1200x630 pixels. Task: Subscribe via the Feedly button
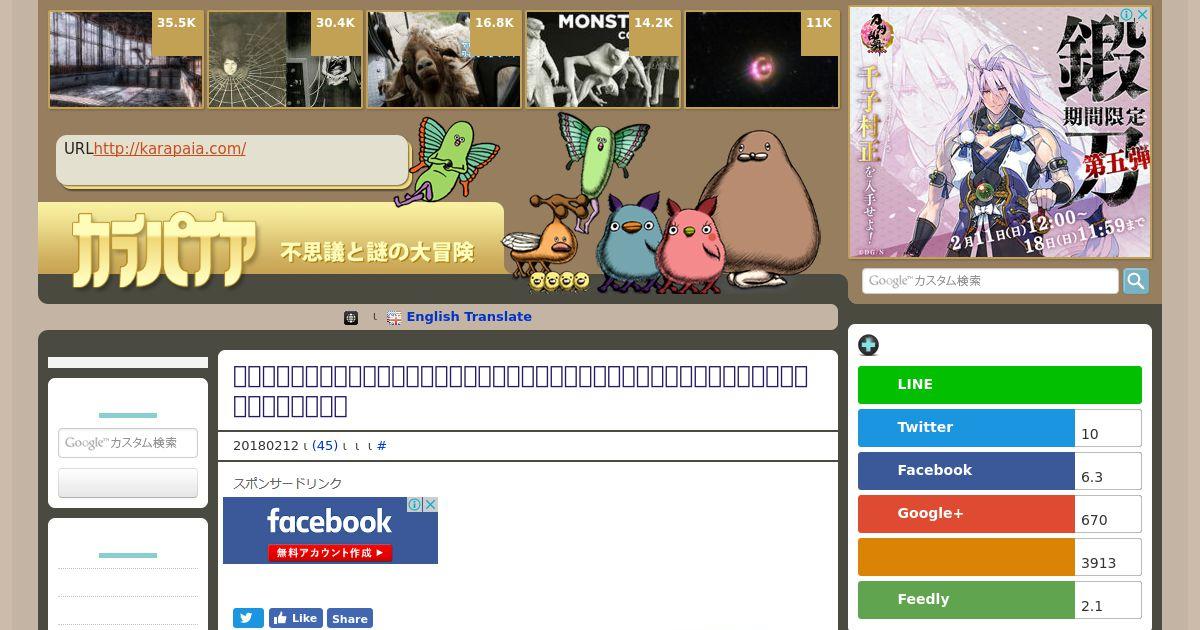click(x=966, y=600)
